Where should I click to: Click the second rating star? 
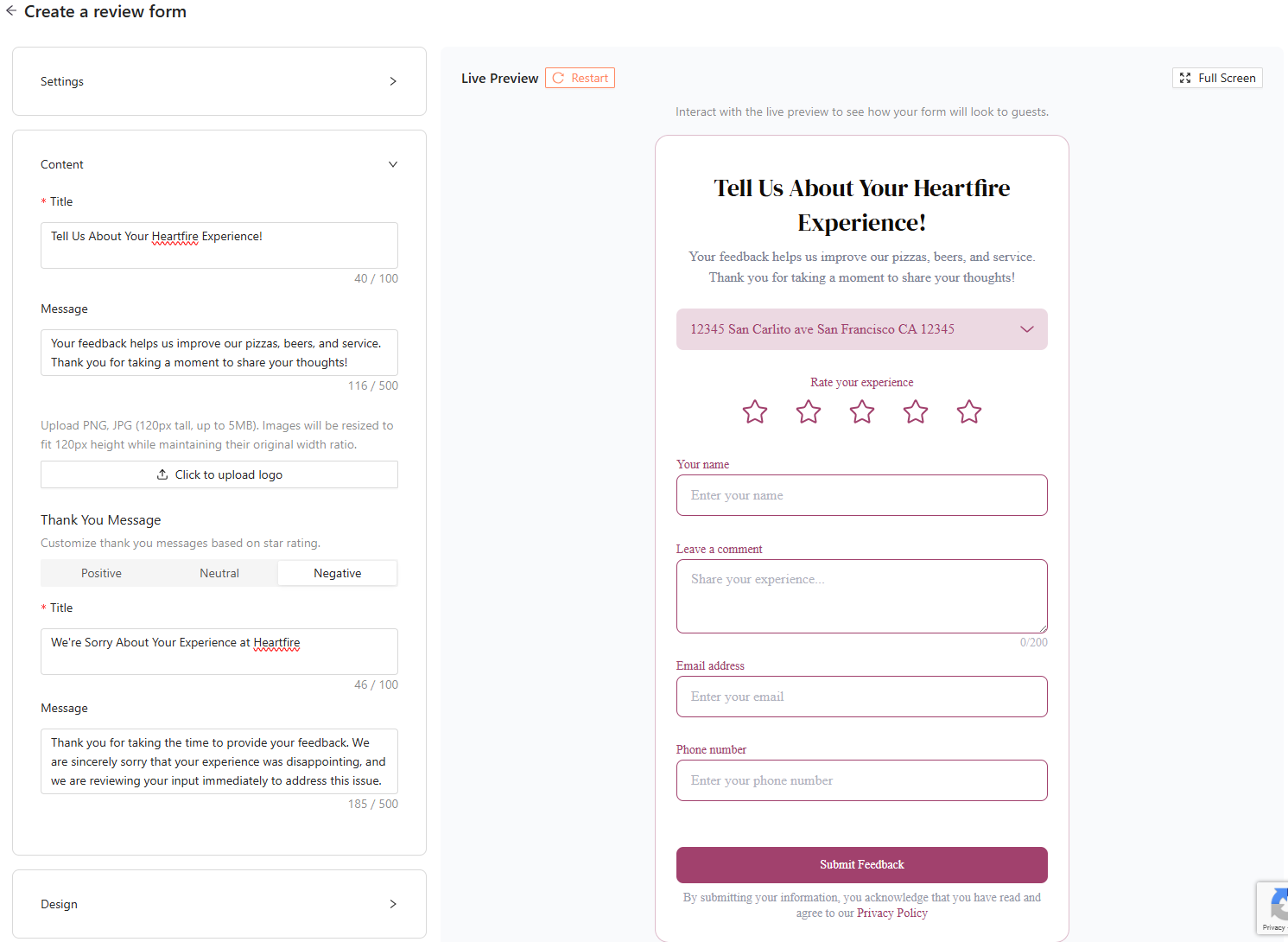[x=809, y=412]
